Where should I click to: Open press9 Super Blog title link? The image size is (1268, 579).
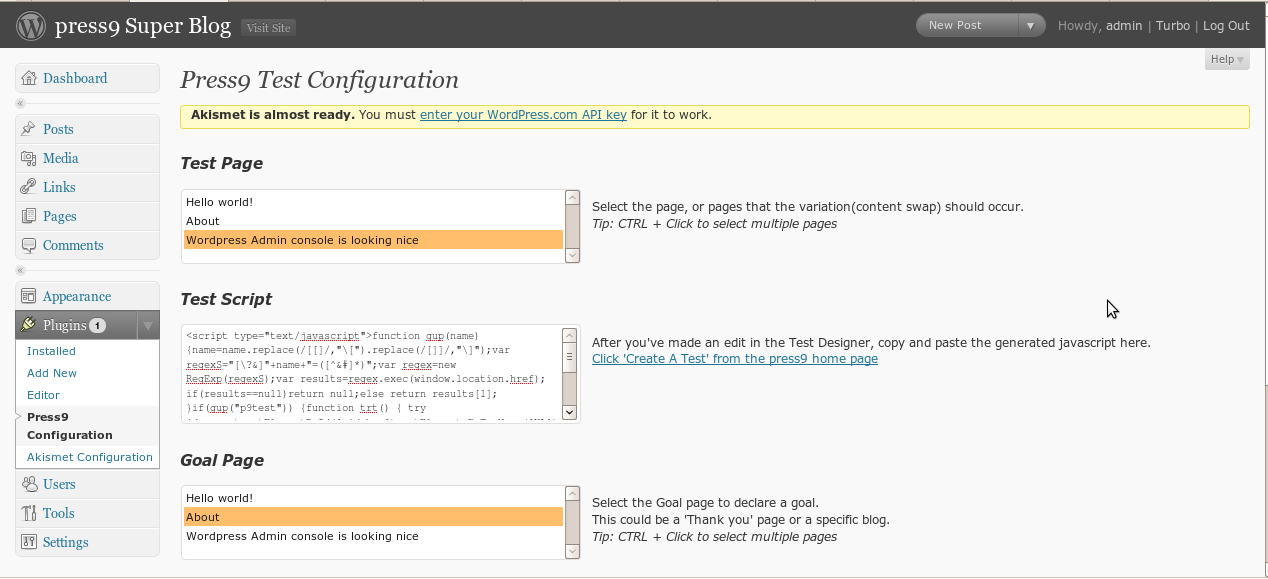(143, 26)
